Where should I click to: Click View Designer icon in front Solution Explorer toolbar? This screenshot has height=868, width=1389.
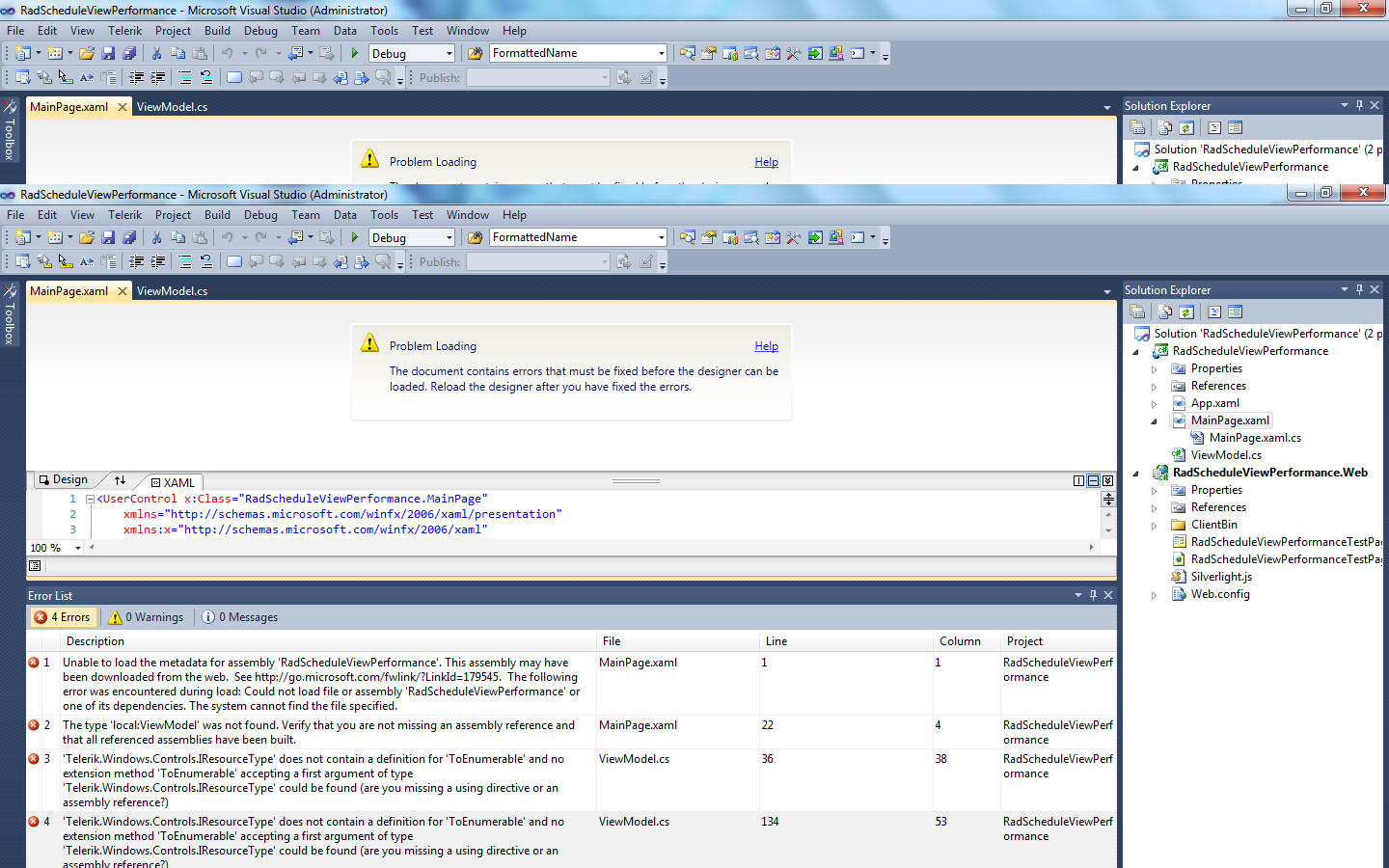coord(1236,312)
